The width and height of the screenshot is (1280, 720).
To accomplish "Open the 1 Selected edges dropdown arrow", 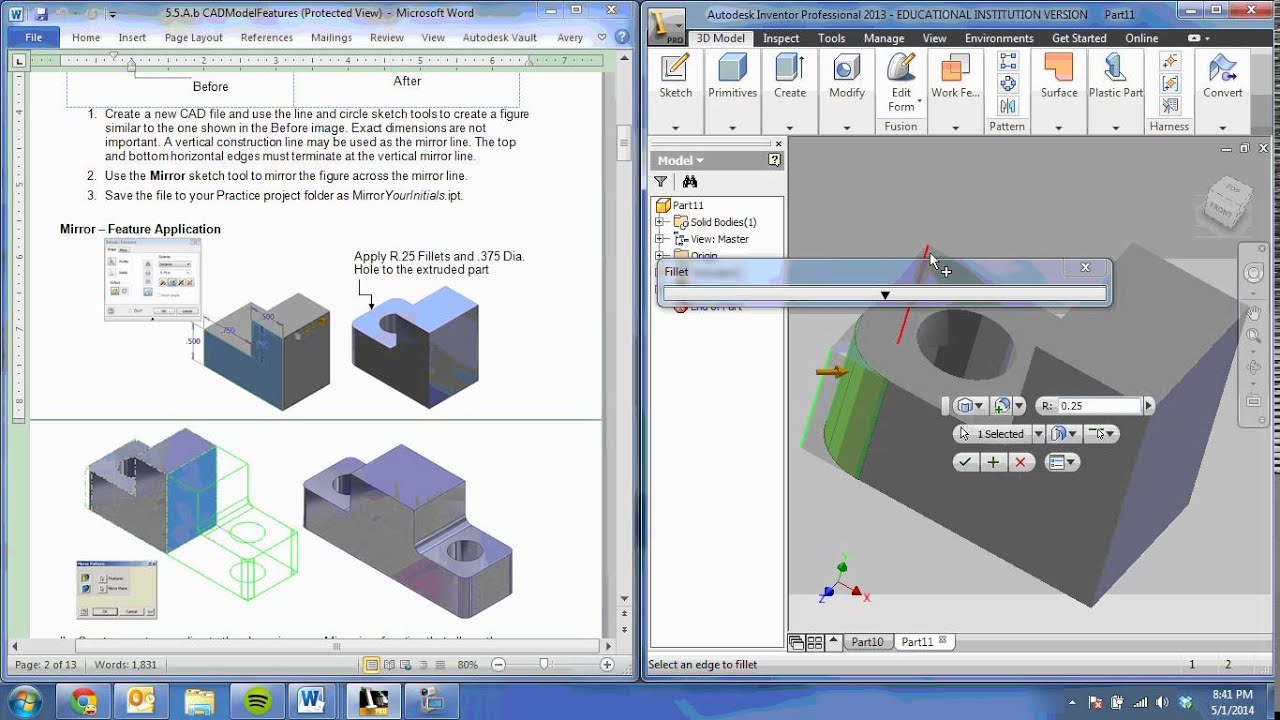I will 1038,434.
